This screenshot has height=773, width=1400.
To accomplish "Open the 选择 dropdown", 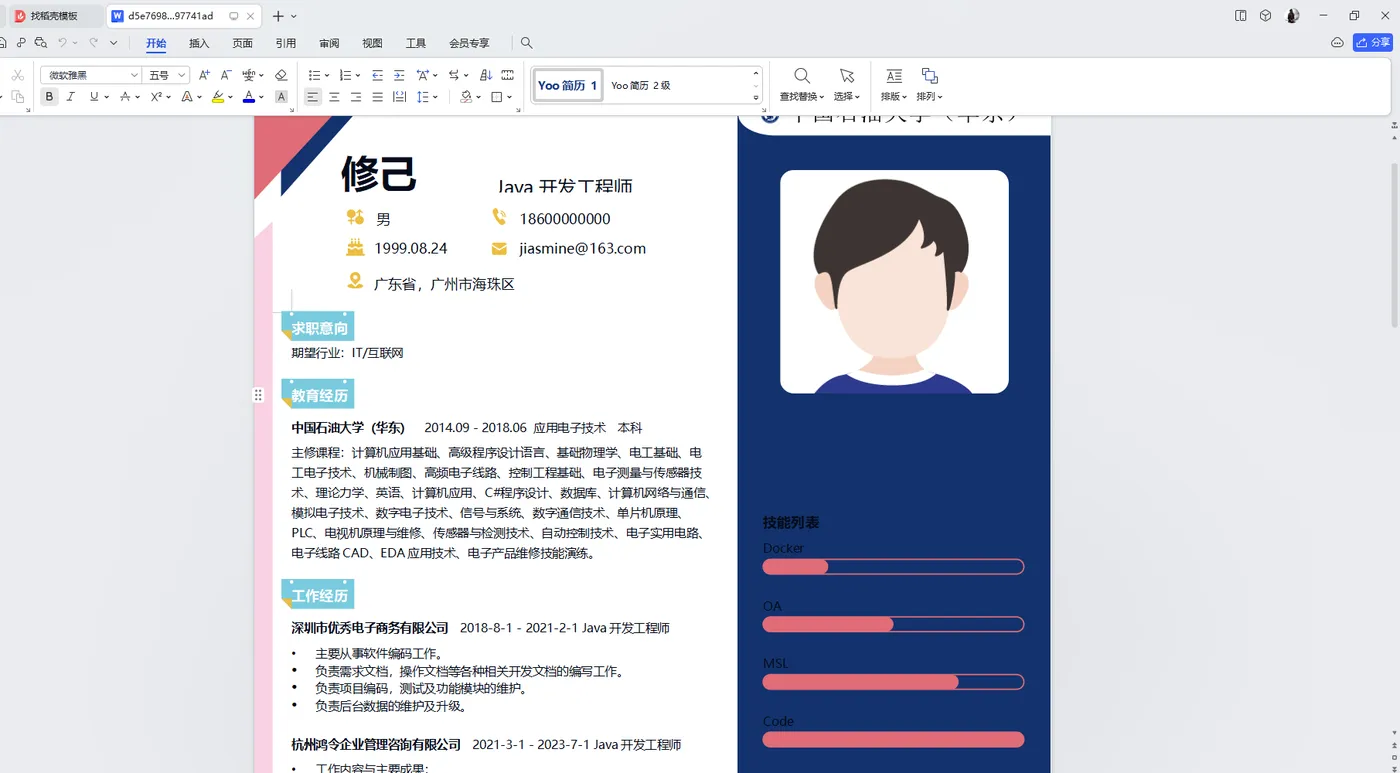I will point(846,97).
